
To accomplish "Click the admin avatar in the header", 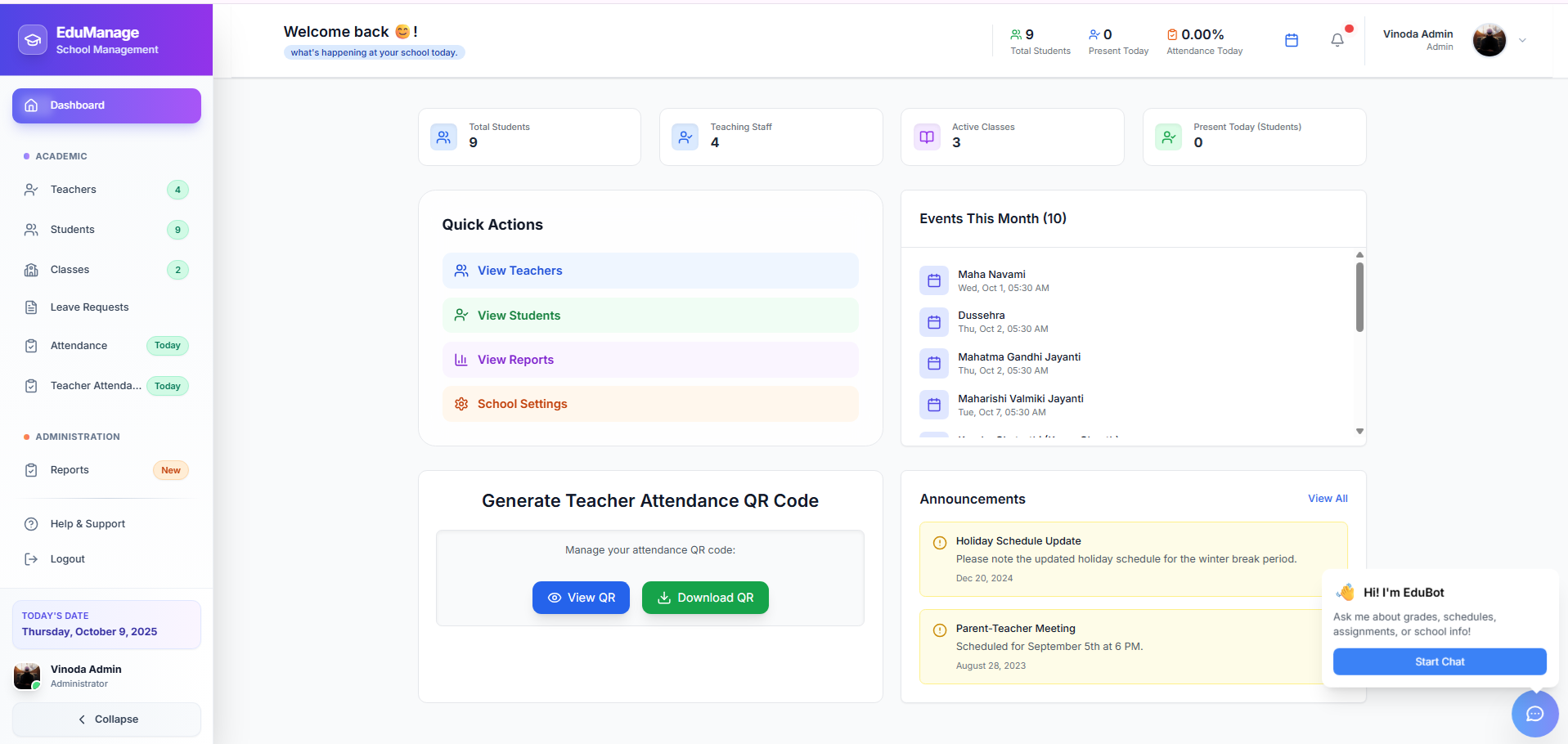I will 1489,40.
